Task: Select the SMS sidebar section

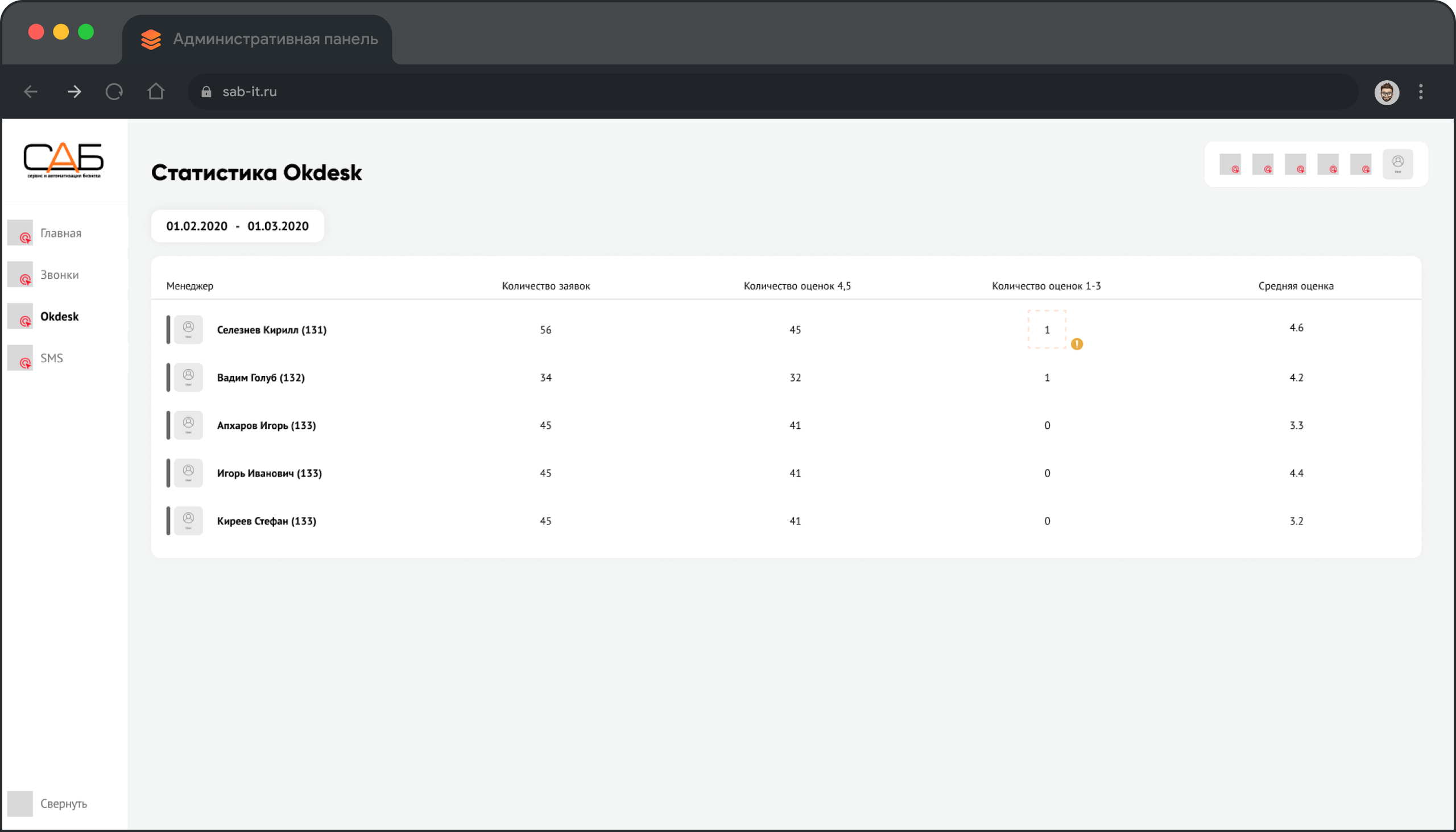Action: pos(51,358)
